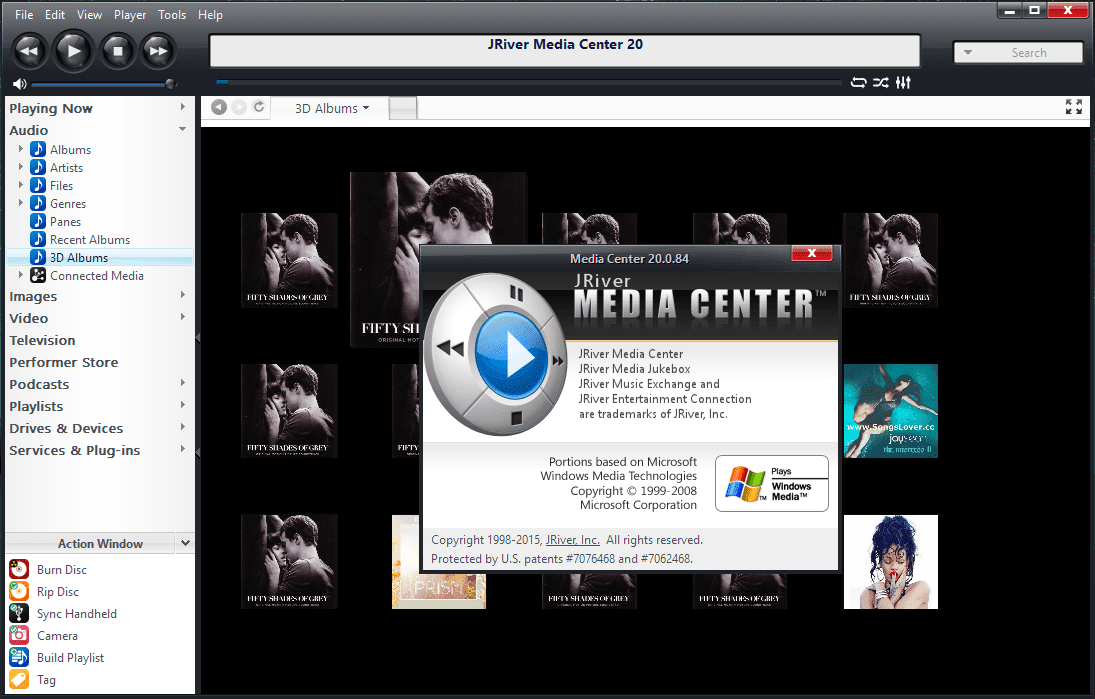1095x699 pixels.
Task: Toggle shuffle mode
Action: [x=881, y=82]
